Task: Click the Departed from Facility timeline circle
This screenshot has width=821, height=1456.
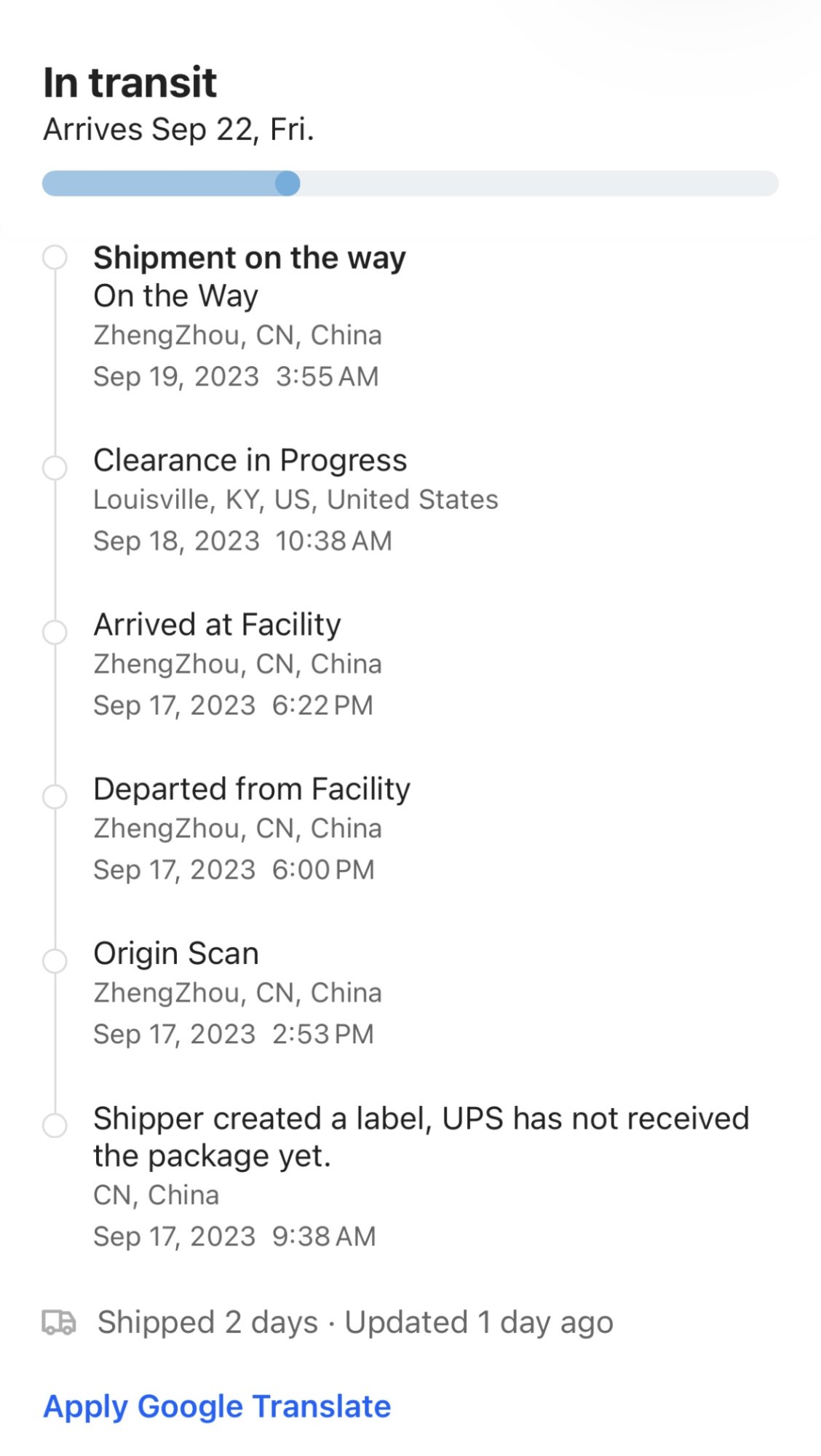Action: pyautogui.click(x=55, y=796)
